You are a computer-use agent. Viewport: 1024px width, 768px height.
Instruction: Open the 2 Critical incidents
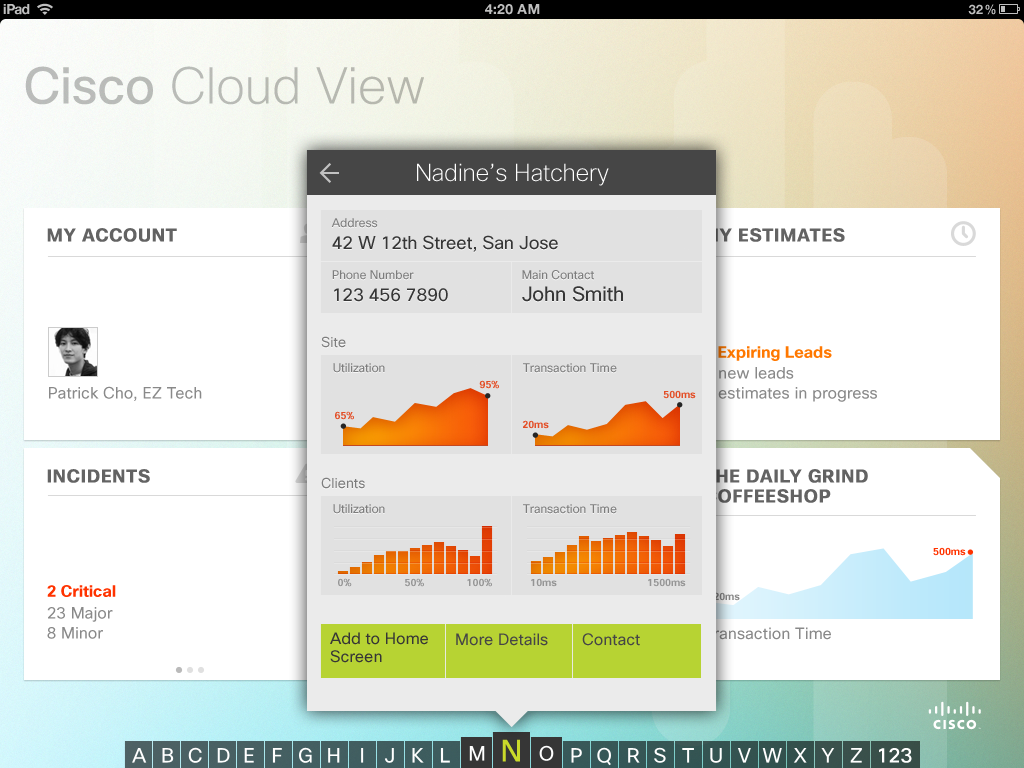pos(82,591)
